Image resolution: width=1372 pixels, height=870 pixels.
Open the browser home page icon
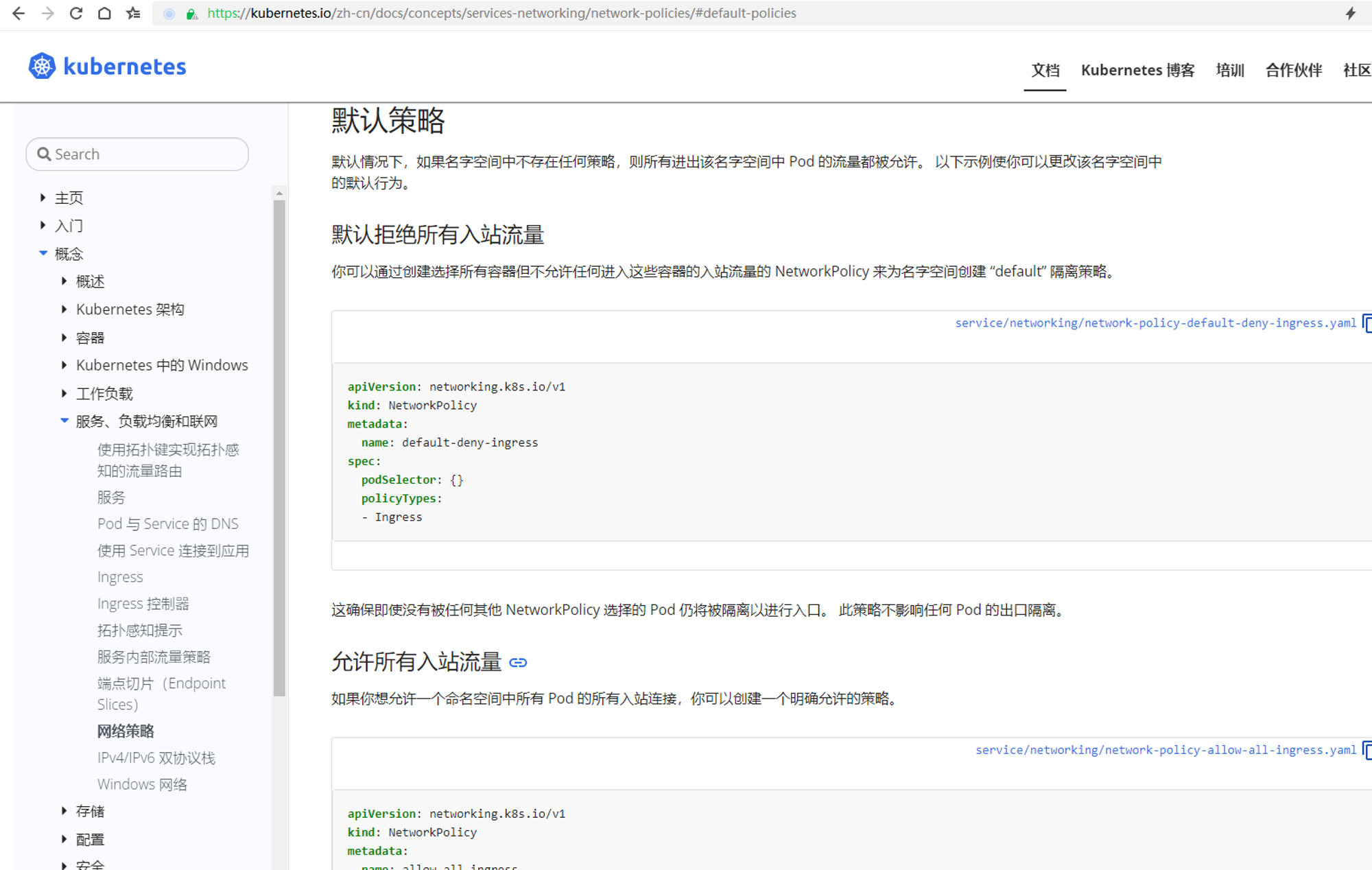(x=104, y=13)
